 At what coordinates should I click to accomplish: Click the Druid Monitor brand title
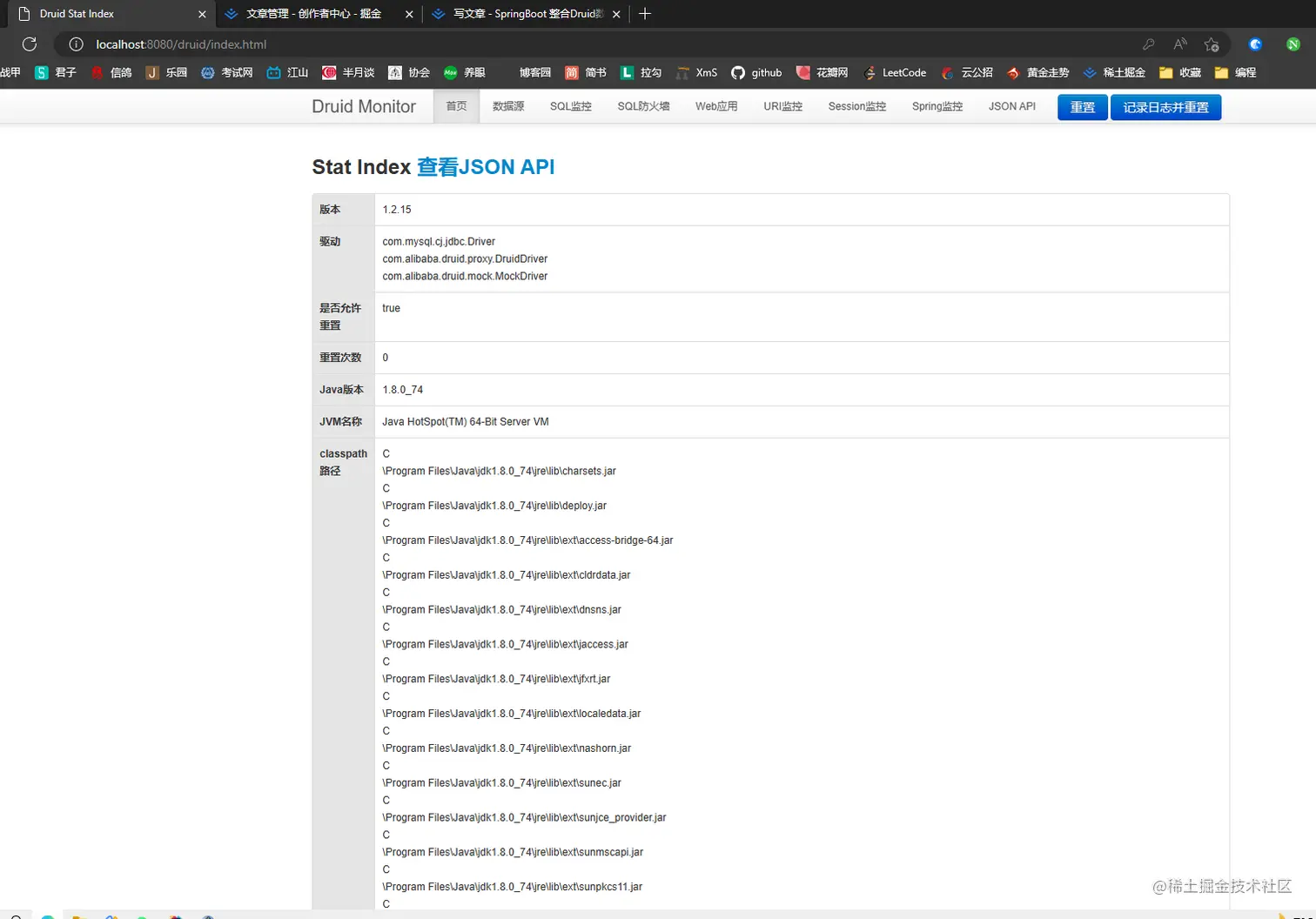click(x=364, y=106)
